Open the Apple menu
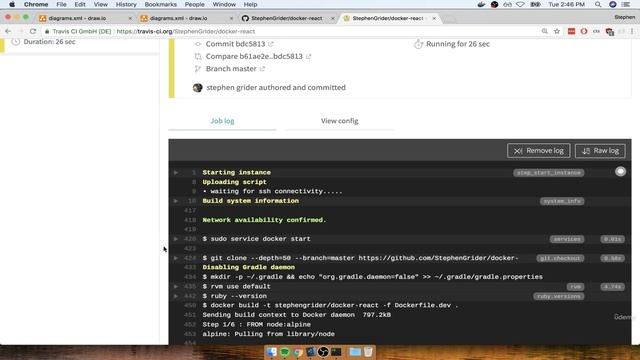Image resolution: width=640 pixels, height=360 pixels. pyautogui.click(x=12, y=4)
